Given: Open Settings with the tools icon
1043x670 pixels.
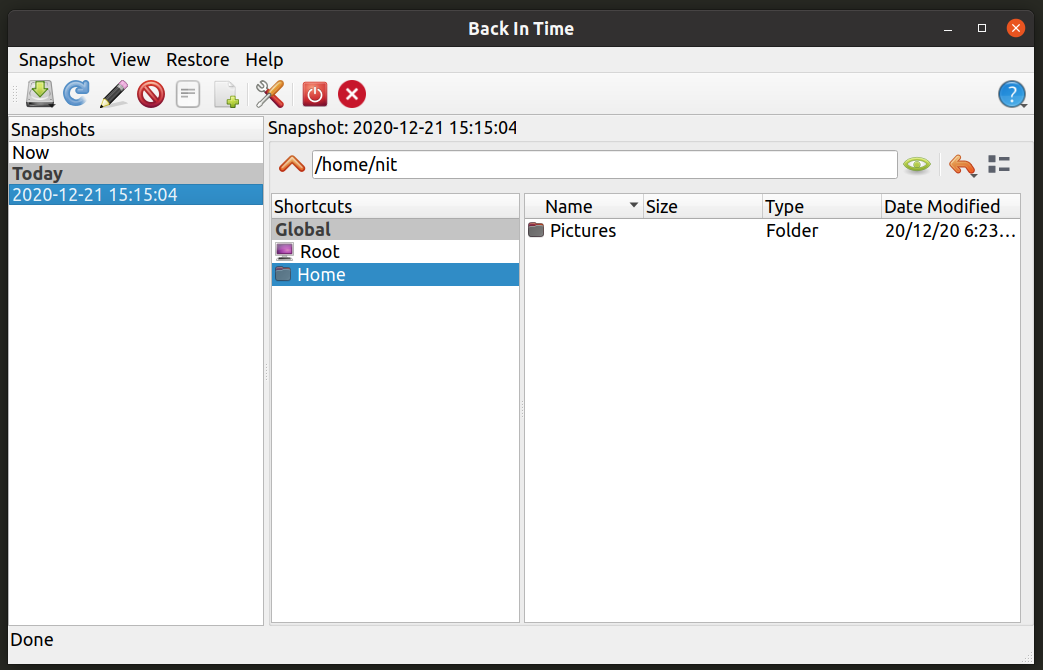Looking at the screenshot, I should tap(270, 94).
